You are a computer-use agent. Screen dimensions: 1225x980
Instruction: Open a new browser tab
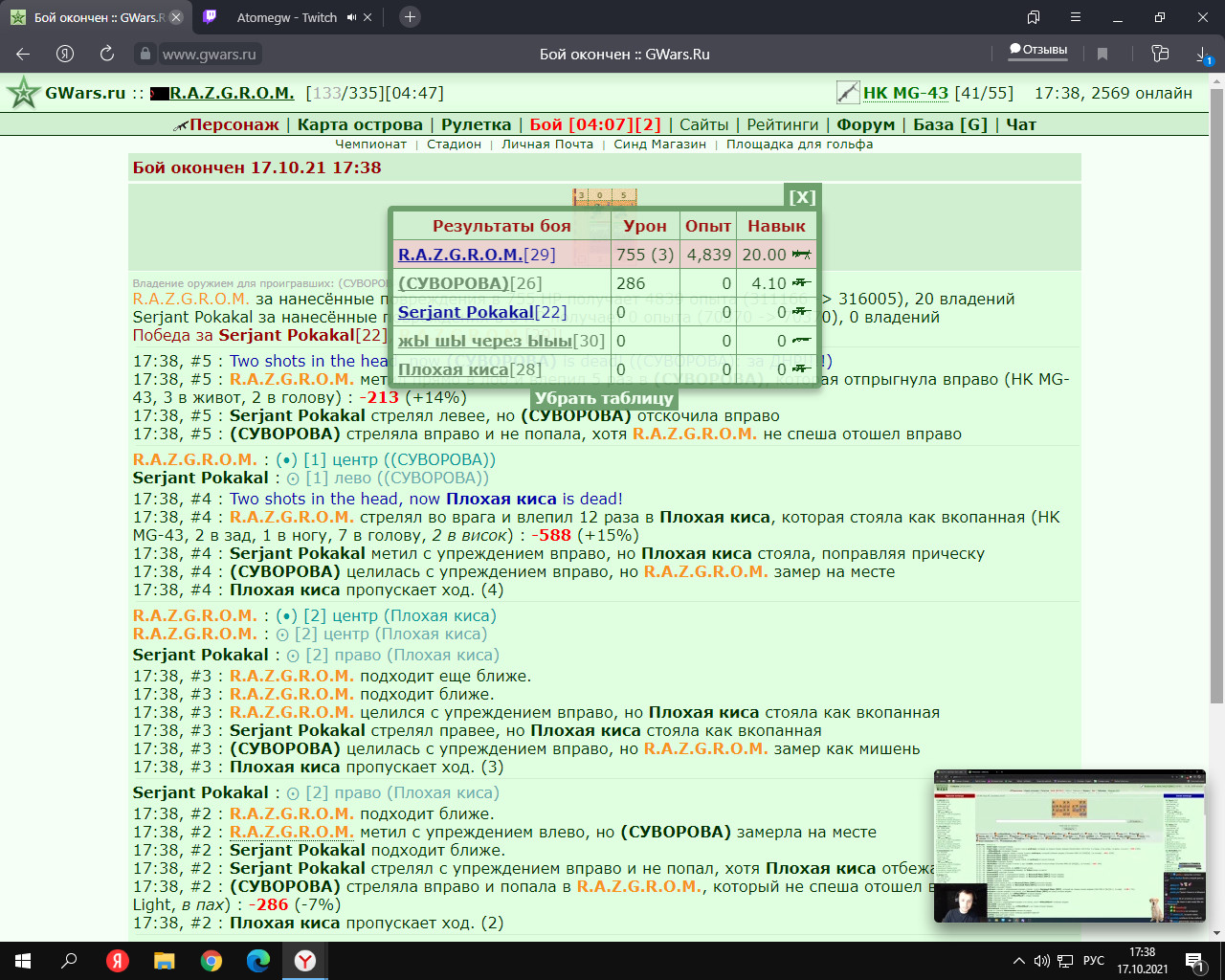[410, 16]
